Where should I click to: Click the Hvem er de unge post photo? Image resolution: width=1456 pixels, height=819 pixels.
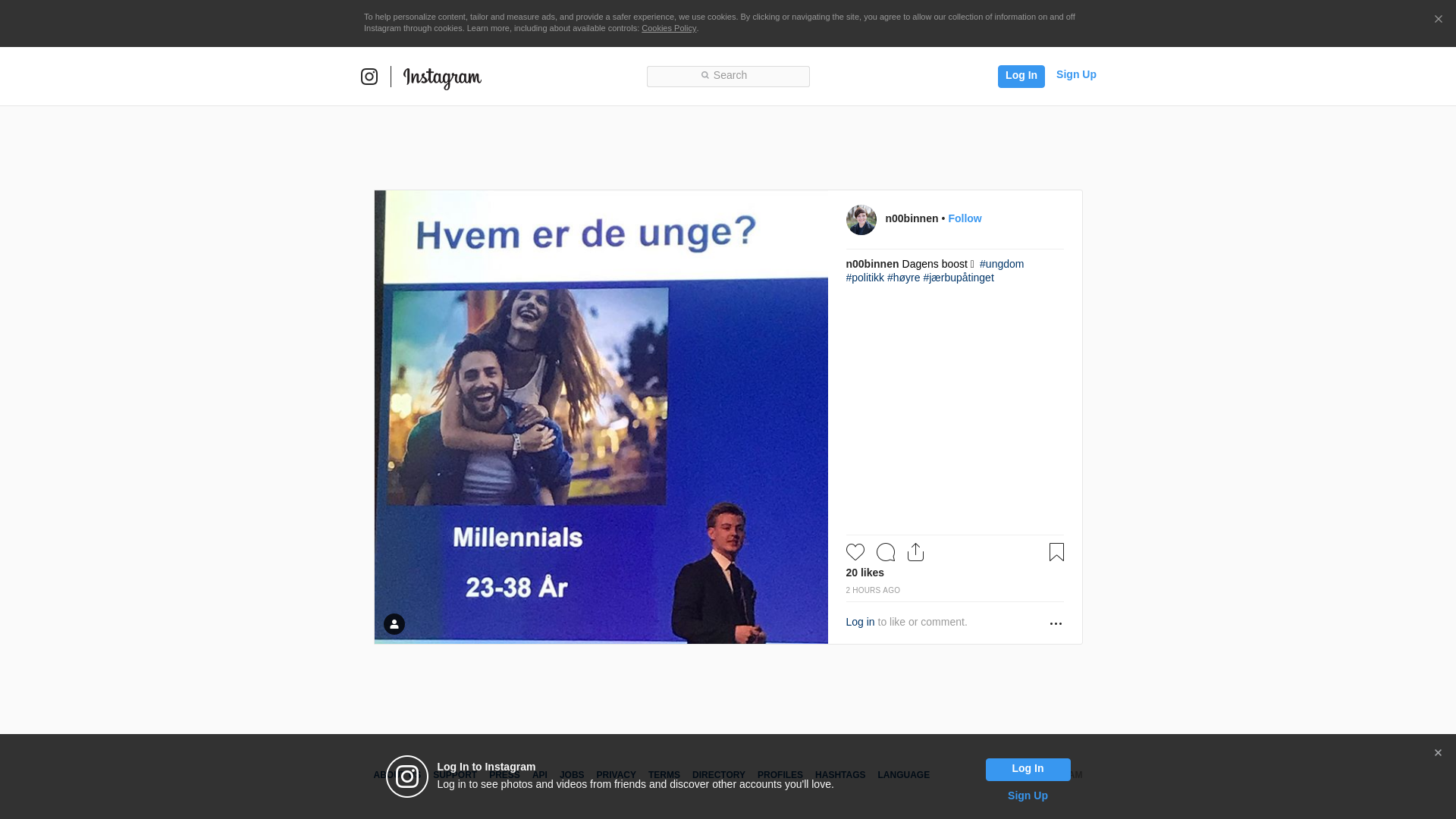click(601, 417)
